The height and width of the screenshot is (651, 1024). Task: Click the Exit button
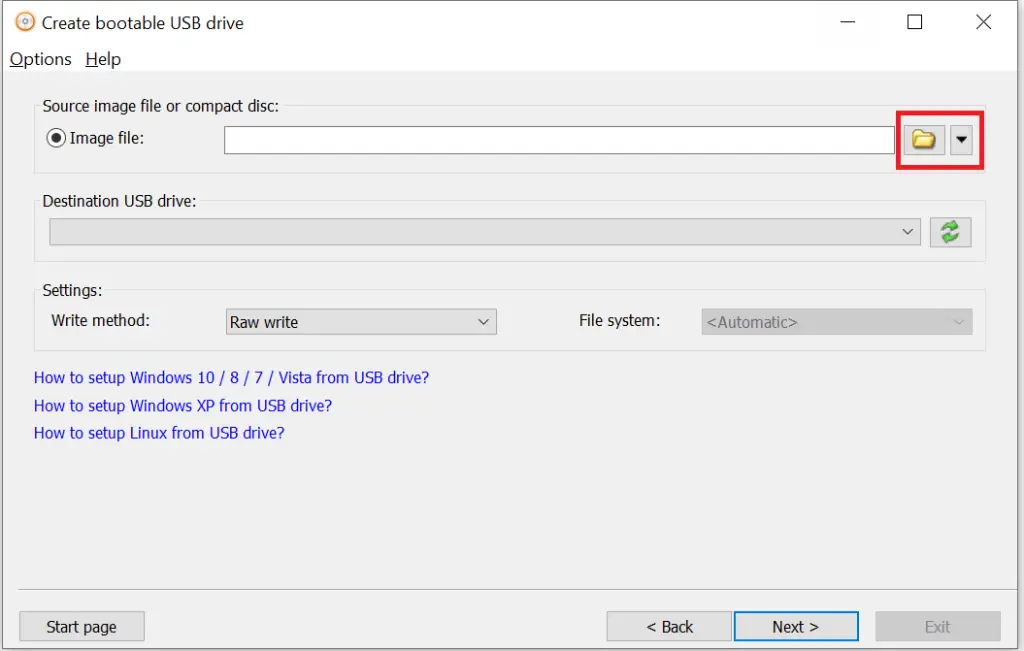(937, 626)
